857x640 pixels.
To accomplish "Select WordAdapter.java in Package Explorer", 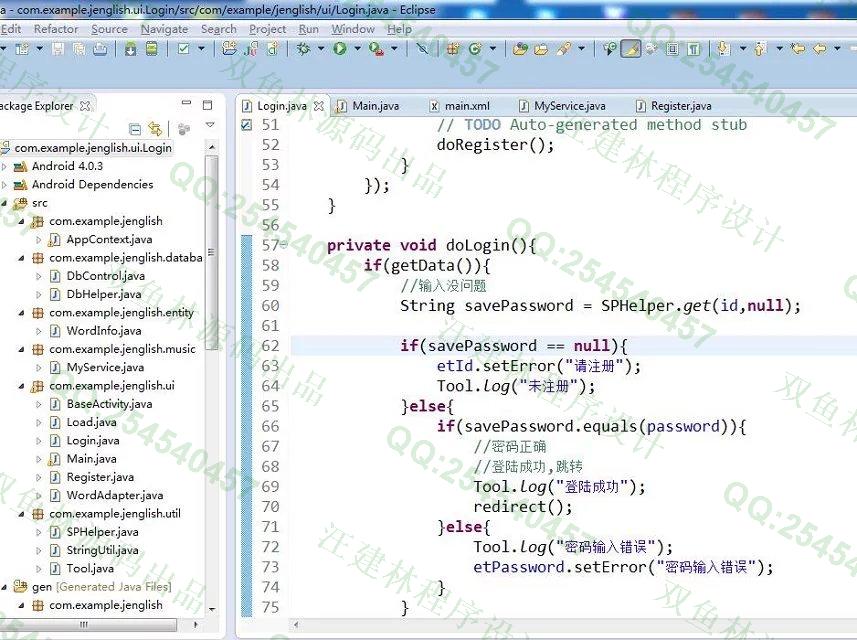I will point(115,496).
